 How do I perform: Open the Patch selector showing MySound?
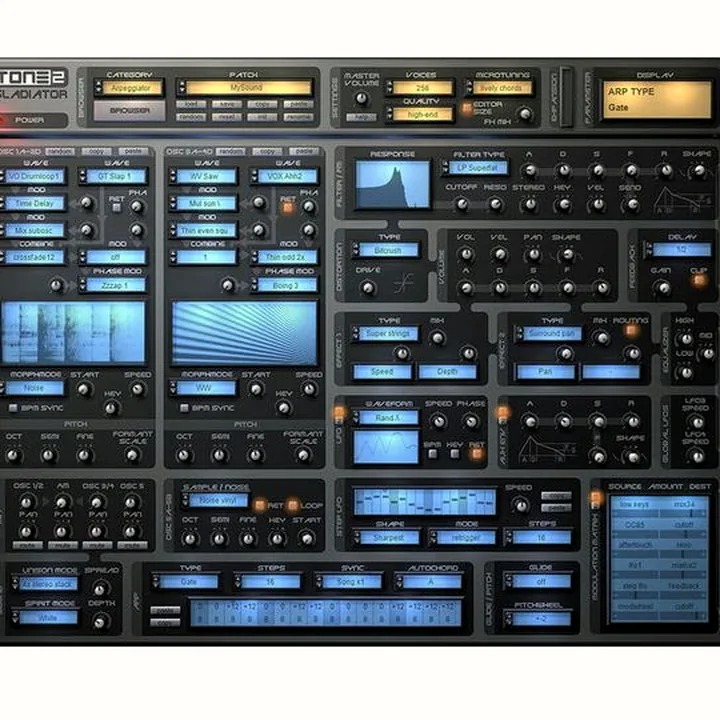246,87
